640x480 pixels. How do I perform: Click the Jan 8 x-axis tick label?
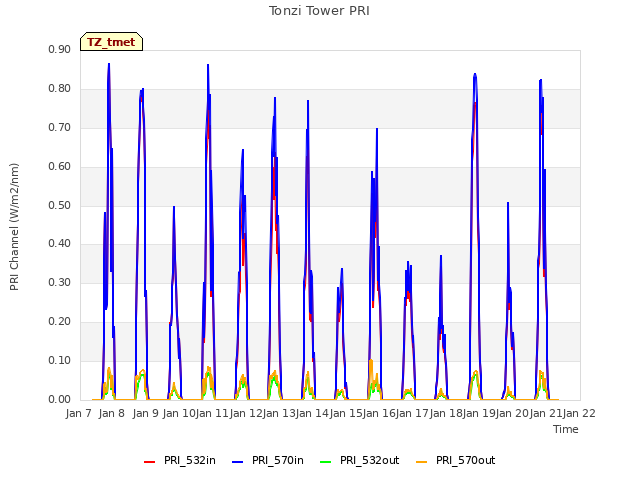112,413
